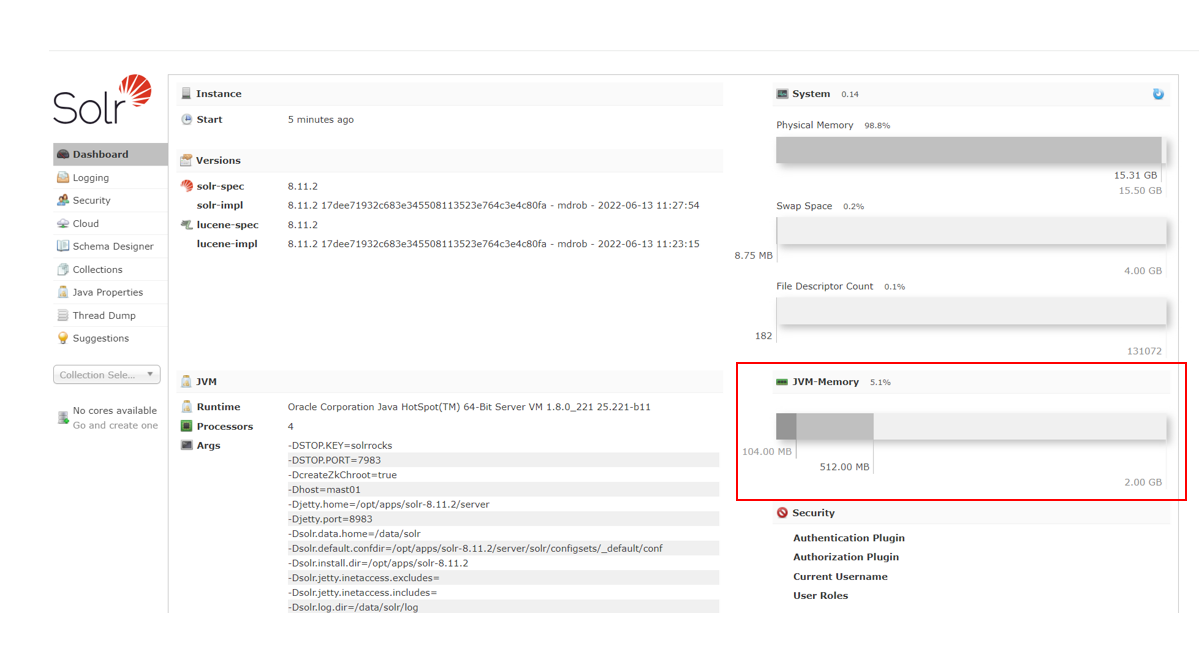Image resolution: width=1202 pixels, height=656 pixels.
Task: Click the Current Username label
Action: click(x=840, y=576)
